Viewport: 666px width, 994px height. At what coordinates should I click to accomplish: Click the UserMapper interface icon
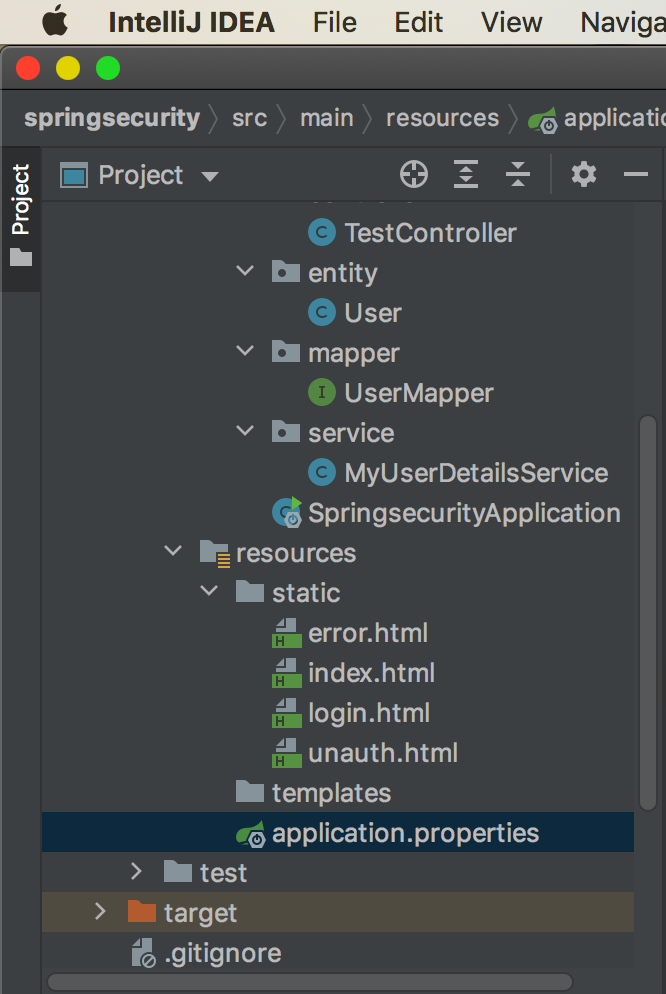click(x=322, y=392)
